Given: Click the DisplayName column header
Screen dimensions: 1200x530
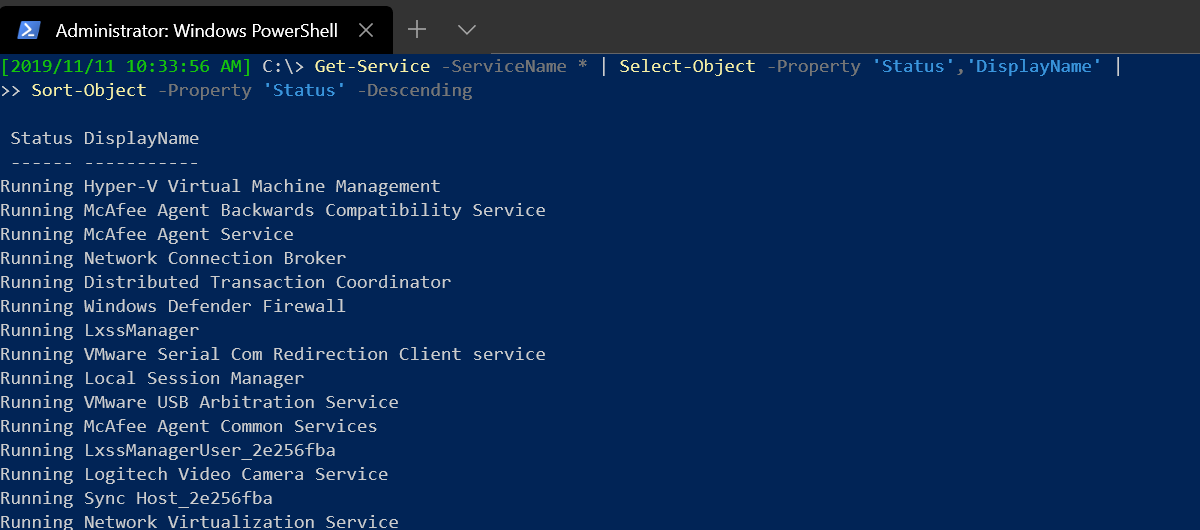Looking at the screenshot, I should click(141, 138).
